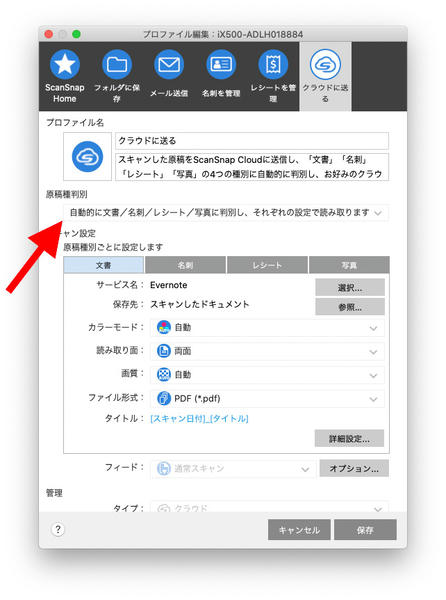This screenshot has height=600, width=446.
Task: Choose the クラウドに送る cloud profile icon
Action: point(325,64)
